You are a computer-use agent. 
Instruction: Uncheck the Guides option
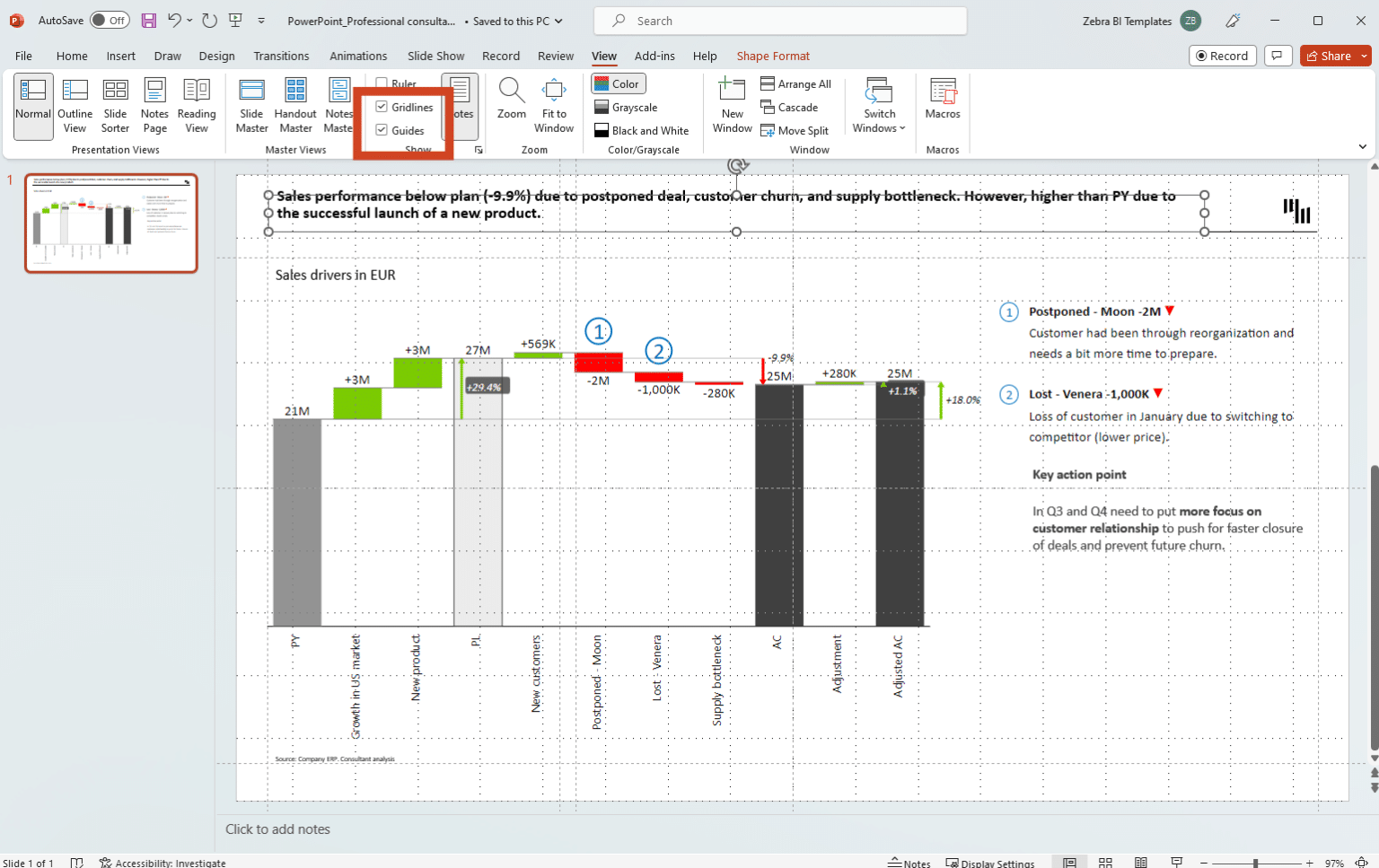coord(382,129)
